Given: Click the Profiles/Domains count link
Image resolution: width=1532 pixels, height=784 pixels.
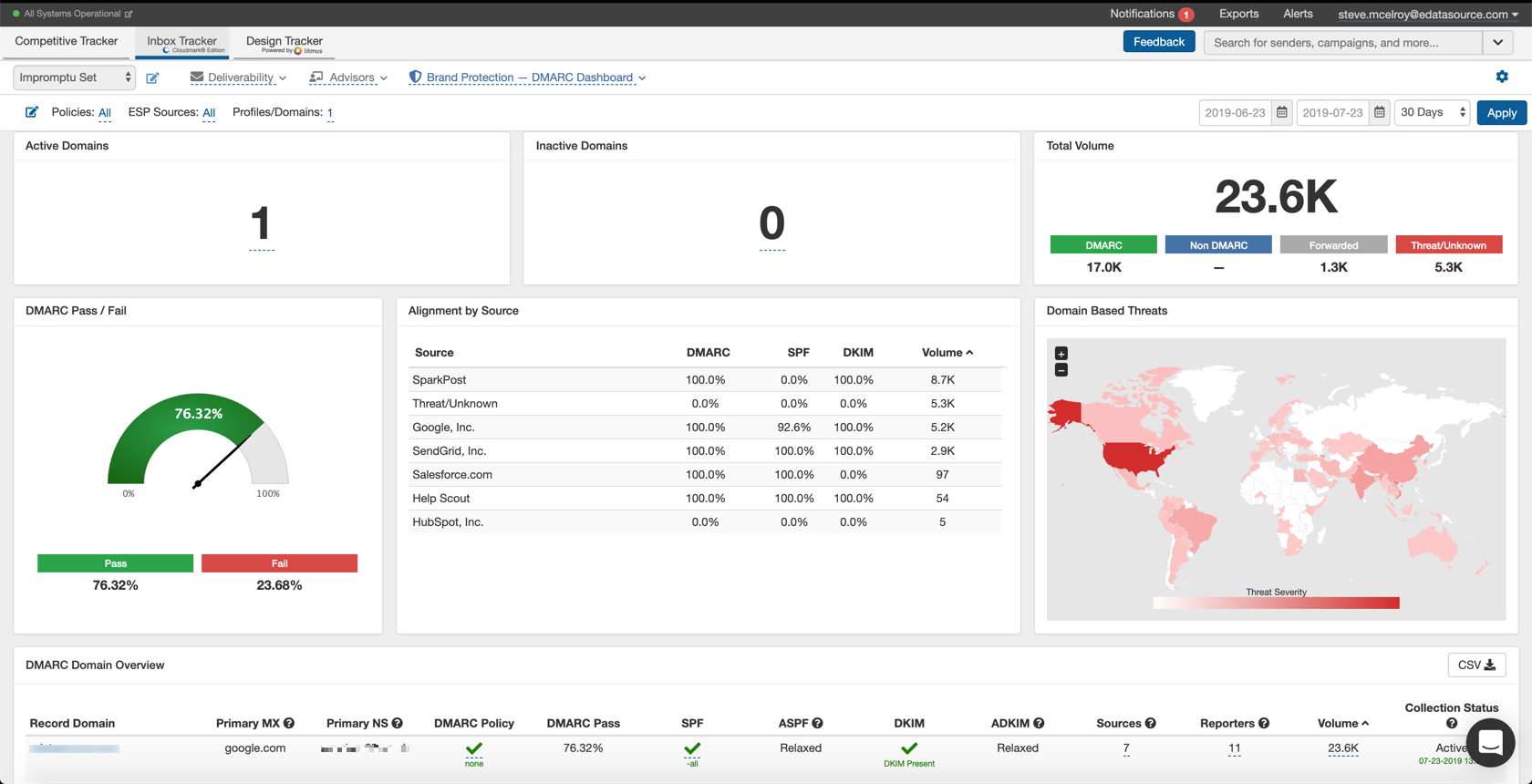Looking at the screenshot, I should point(330,113).
